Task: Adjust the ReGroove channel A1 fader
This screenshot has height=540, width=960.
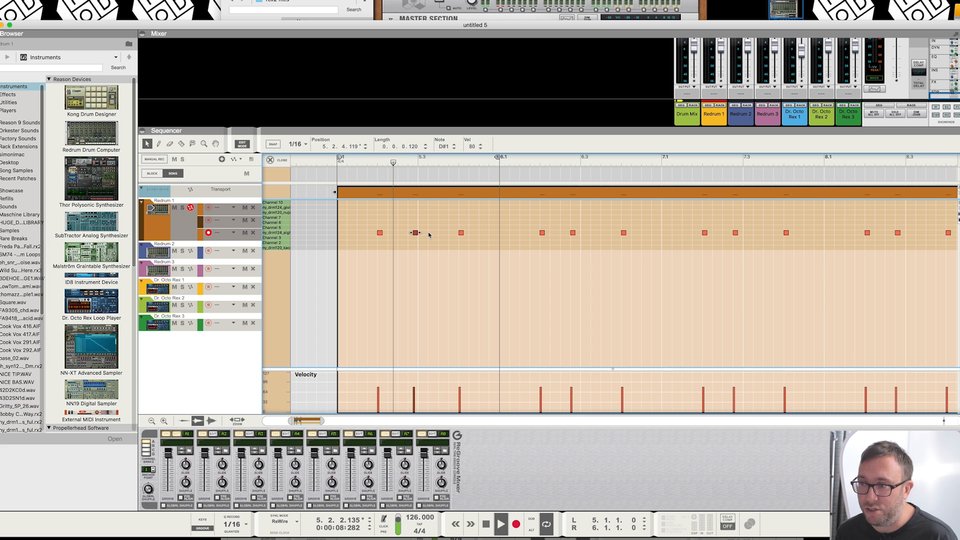Action: click(168, 454)
